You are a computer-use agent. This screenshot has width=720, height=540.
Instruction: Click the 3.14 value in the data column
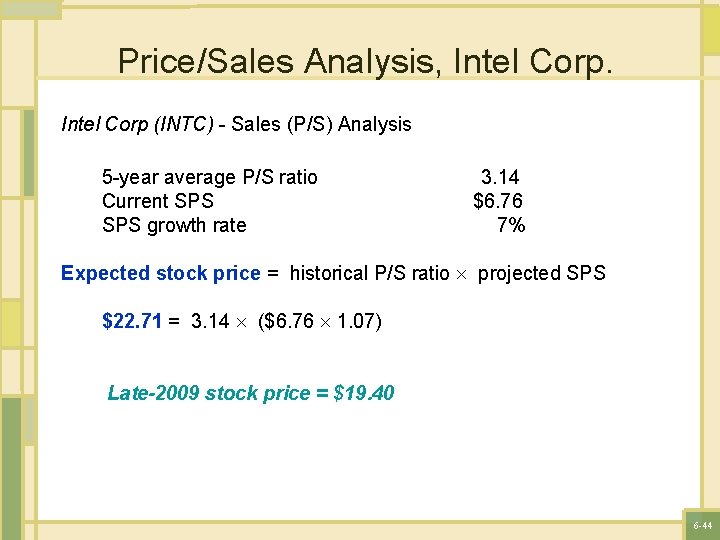tap(500, 177)
